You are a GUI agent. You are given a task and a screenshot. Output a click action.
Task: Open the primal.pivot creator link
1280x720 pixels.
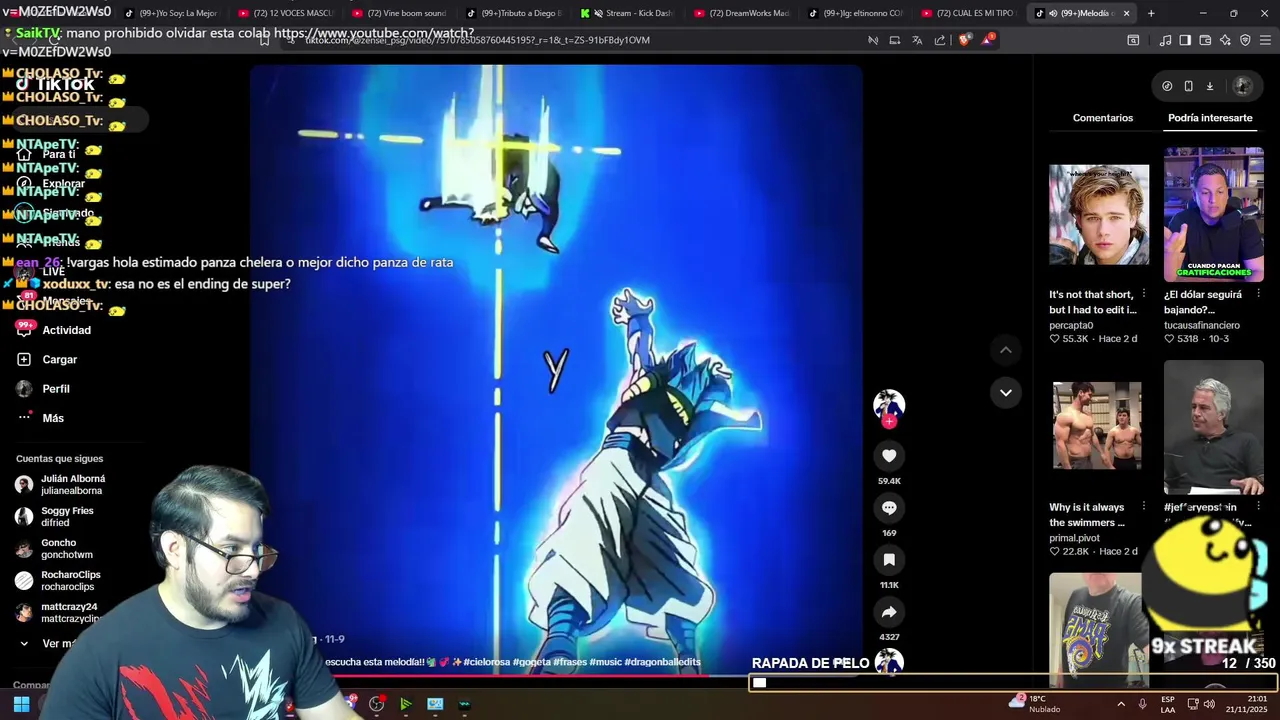(1074, 538)
